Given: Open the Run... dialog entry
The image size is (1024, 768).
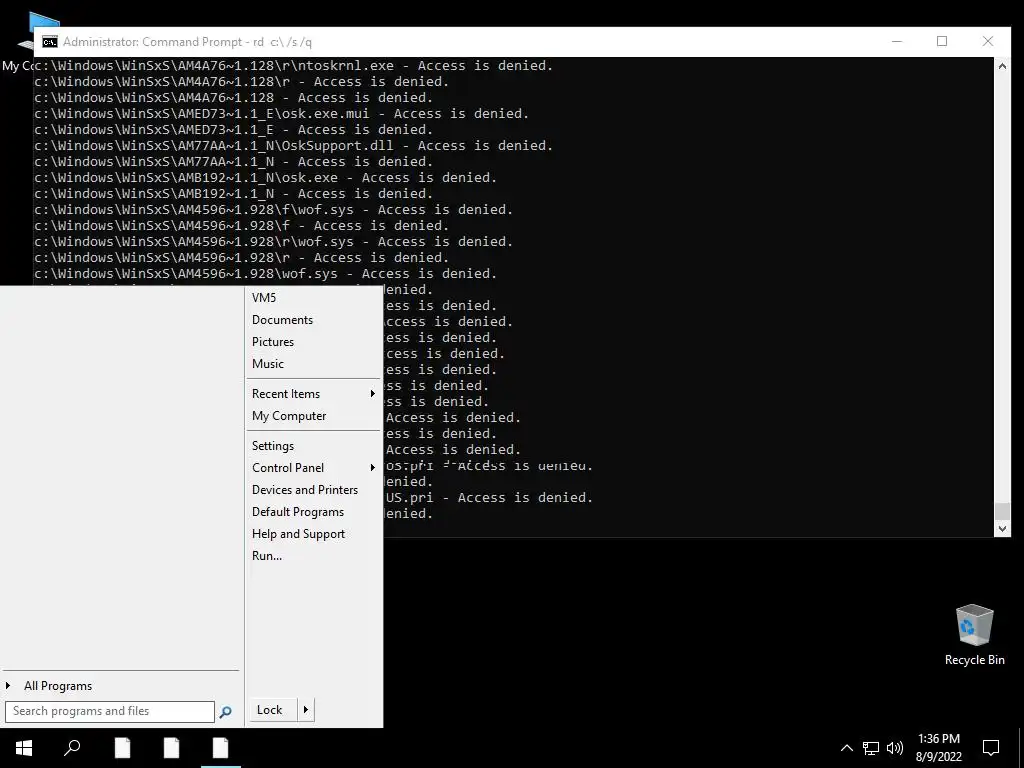Looking at the screenshot, I should click(x=267, y=556).
